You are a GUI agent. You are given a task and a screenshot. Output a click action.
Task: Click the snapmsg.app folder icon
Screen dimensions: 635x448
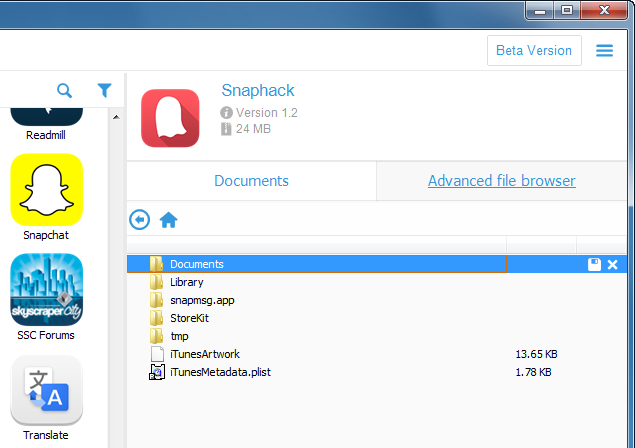pos(156,300)
